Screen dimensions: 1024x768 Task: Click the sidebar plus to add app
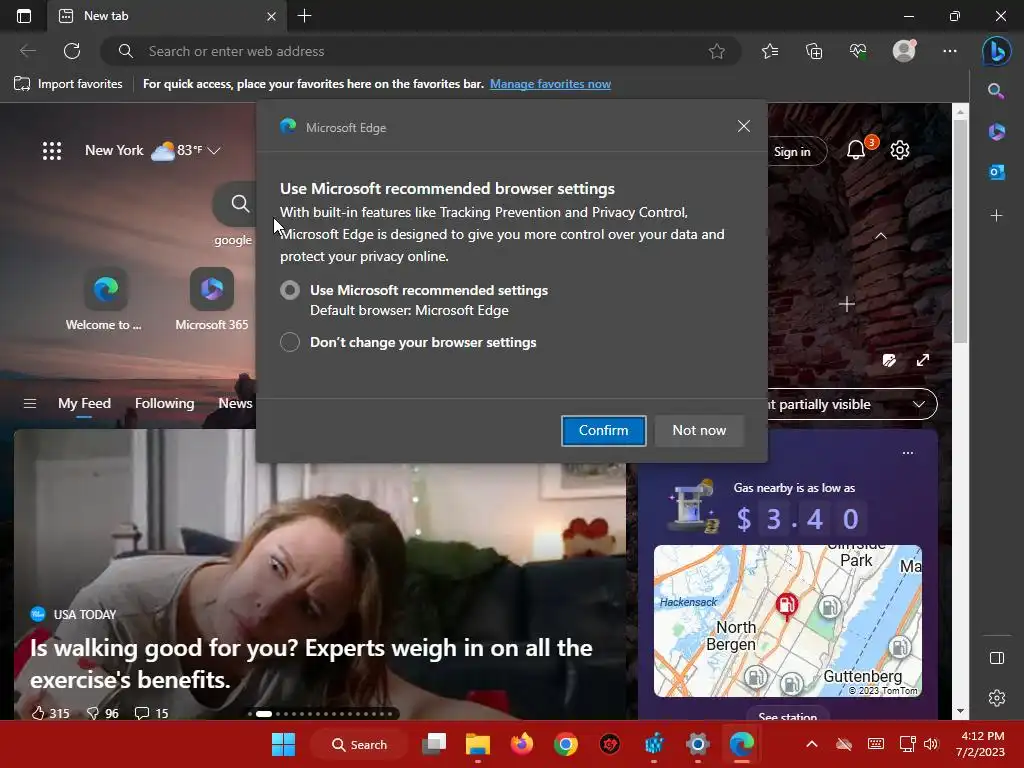point(996,216)
